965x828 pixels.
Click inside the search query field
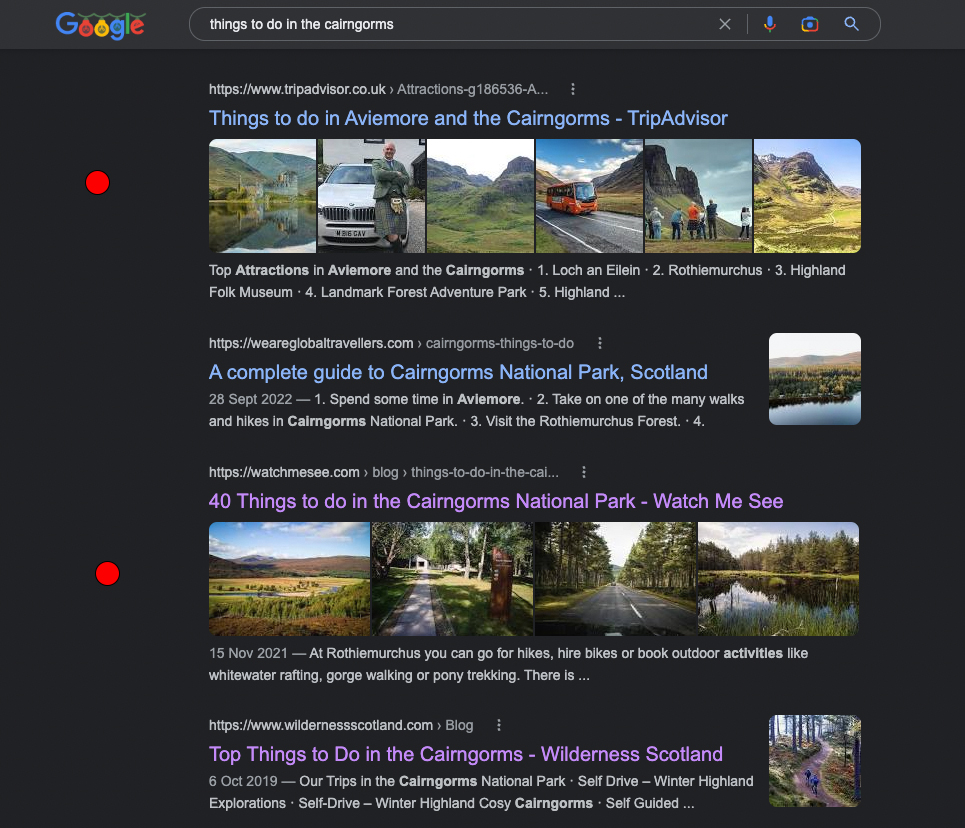(x=450, y=24)
